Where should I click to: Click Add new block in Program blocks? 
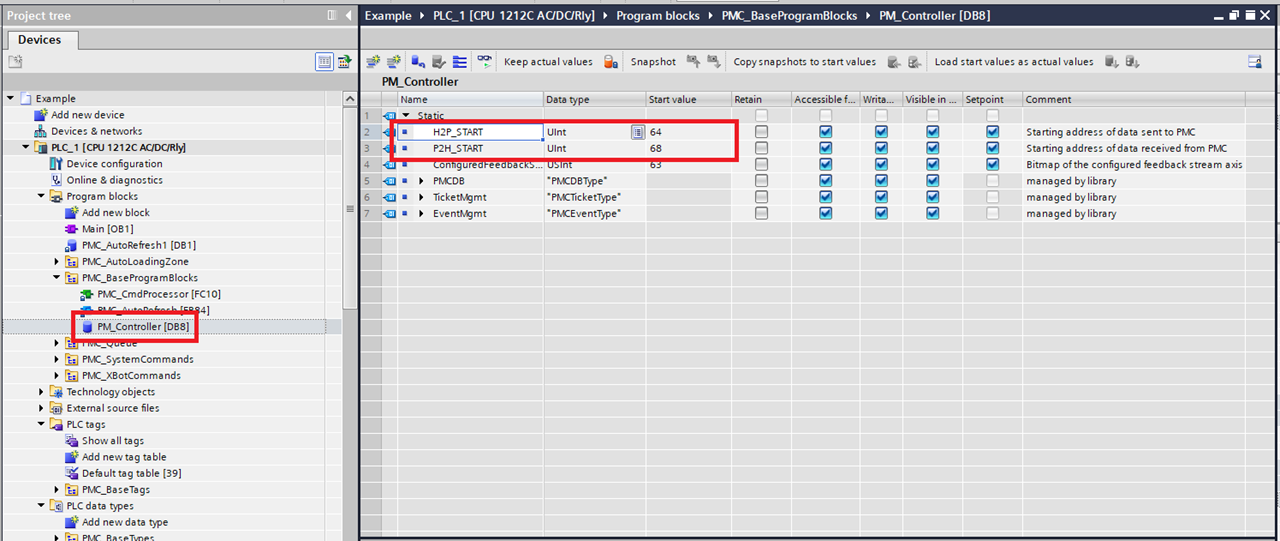click(x=115, y=213)
